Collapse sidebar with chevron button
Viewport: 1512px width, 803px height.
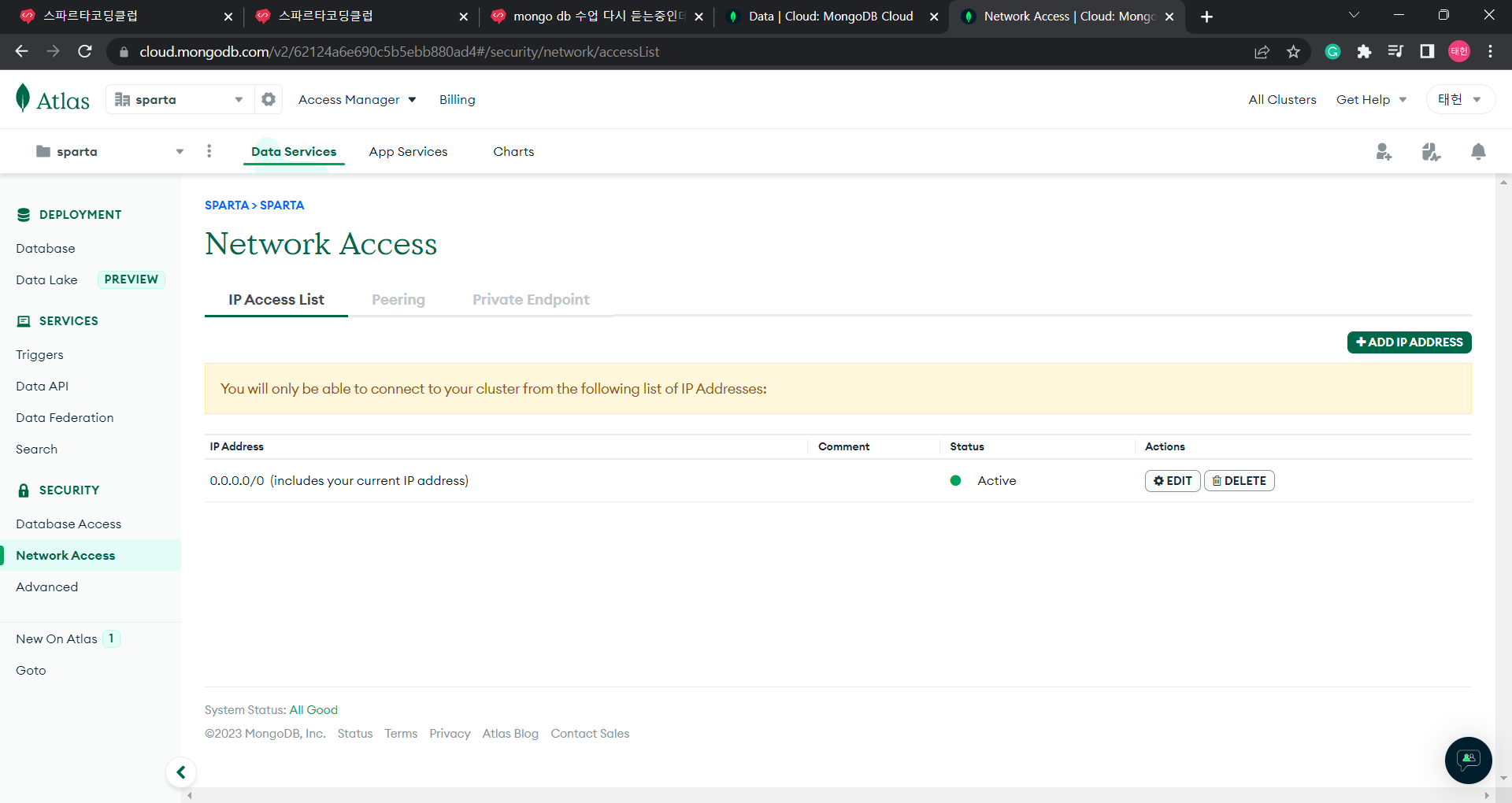181,772
